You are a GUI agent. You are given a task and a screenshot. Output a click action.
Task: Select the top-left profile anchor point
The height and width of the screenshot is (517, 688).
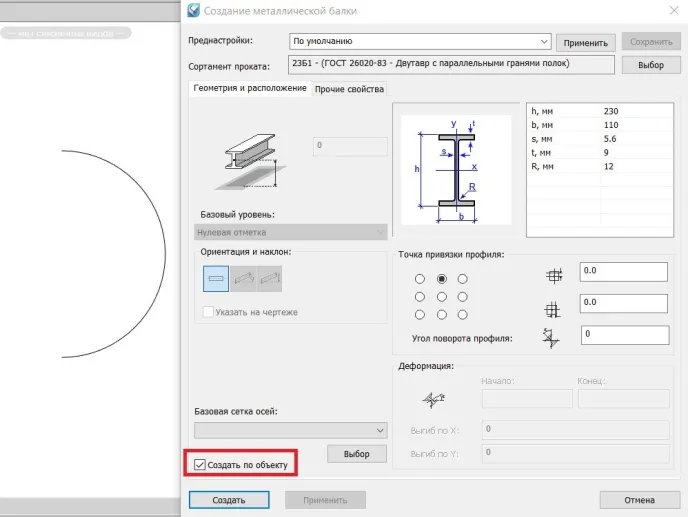click(x=420, y=279)
